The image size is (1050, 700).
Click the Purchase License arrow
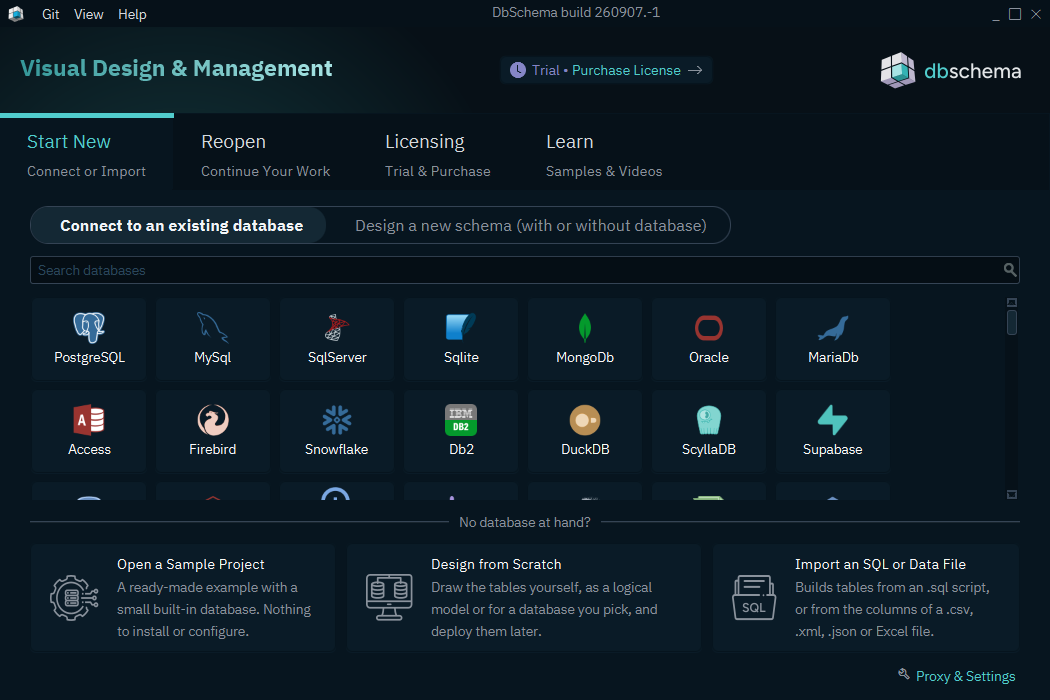695,70
